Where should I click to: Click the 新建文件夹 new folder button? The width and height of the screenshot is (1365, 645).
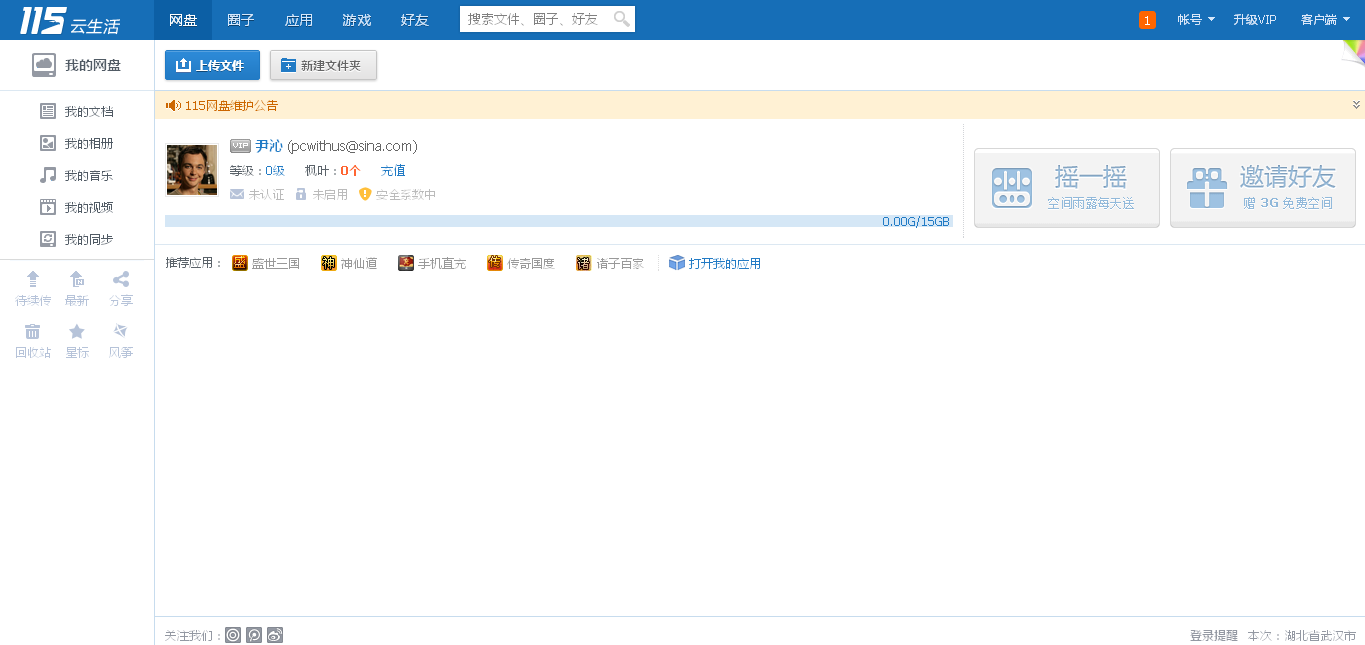click(323, 65)
